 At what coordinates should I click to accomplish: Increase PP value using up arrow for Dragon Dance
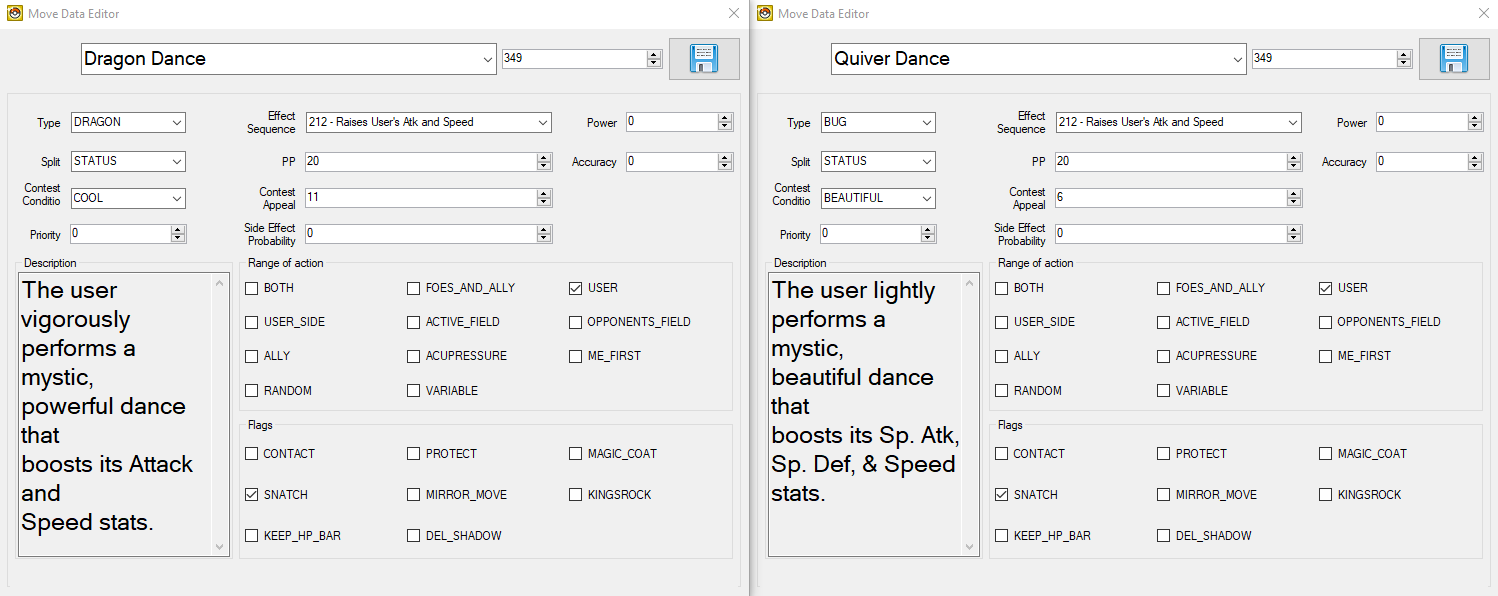(x=544, y=157)
